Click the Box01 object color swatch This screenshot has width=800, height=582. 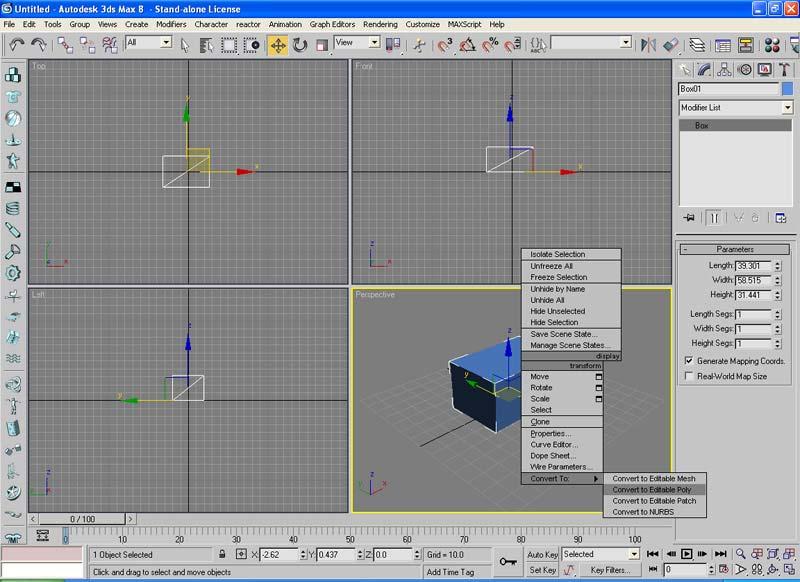pos(787,89)
